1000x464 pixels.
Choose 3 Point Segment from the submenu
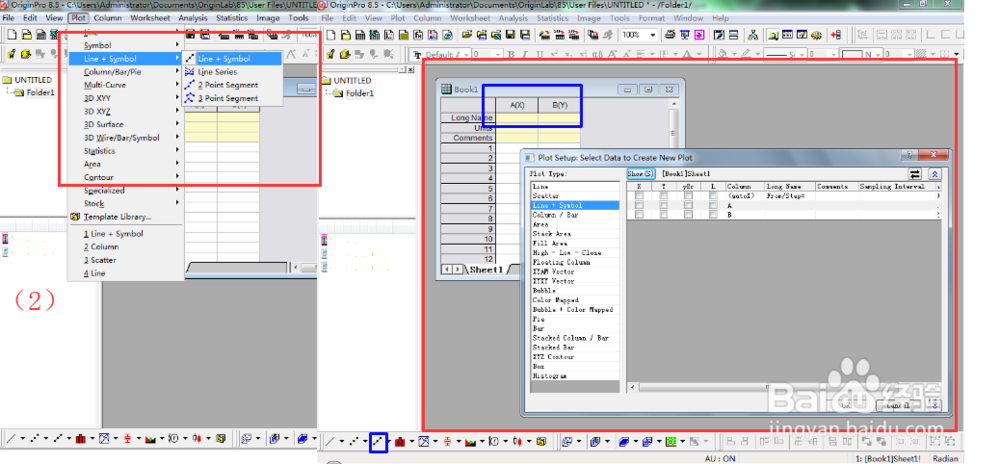(233, 98)
